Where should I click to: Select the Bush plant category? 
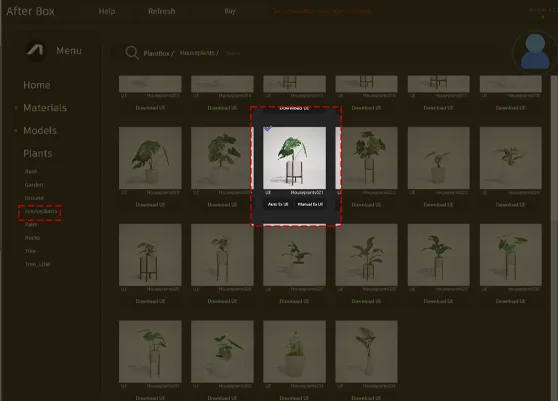[31, 172]
